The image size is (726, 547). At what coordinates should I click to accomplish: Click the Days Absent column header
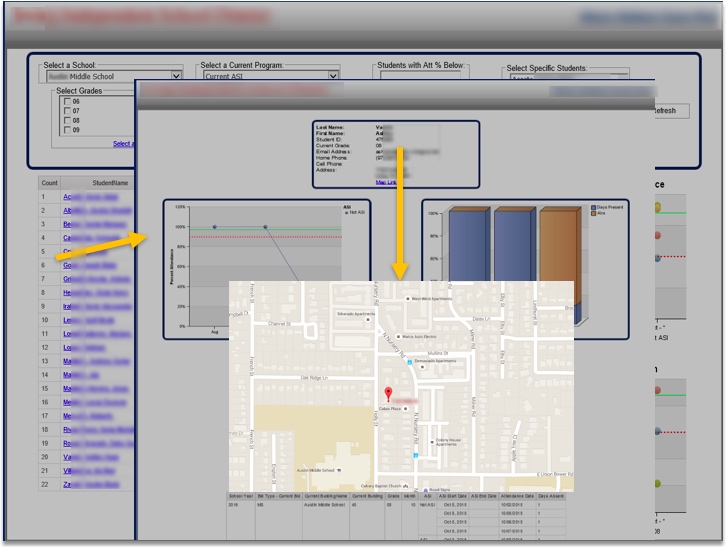[551, 496]
